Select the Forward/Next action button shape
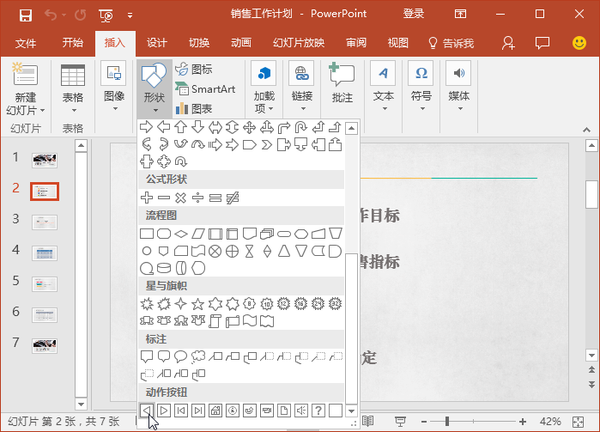 pos(164,411)
